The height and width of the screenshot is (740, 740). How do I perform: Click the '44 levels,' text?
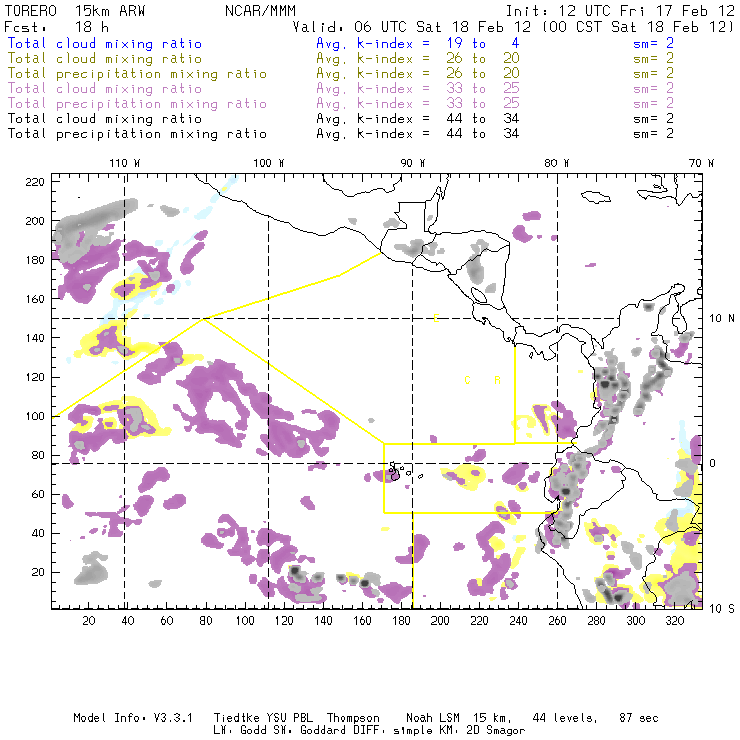(x=565, y=718)
